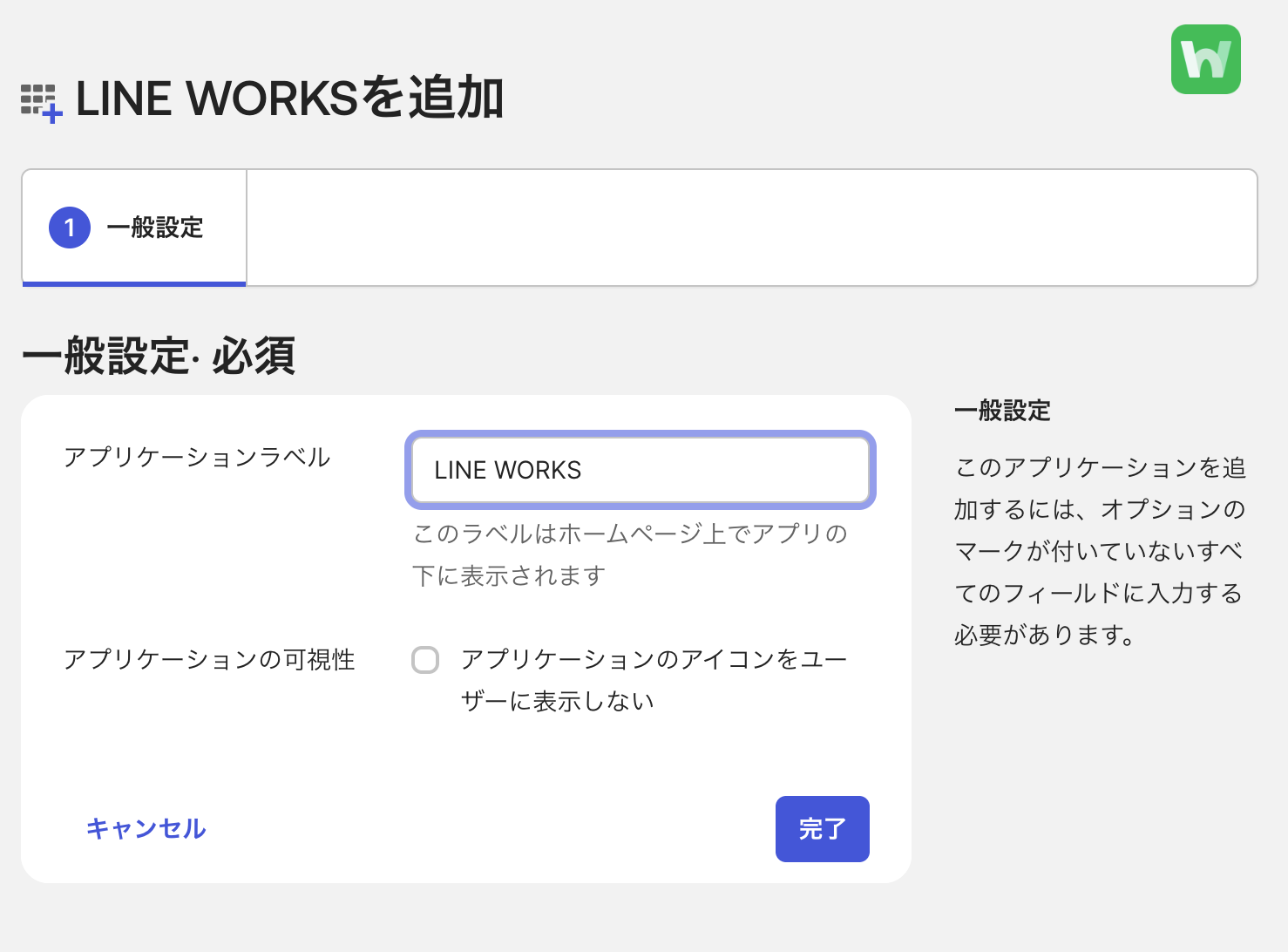
Task: Click the アプリケーションのアイコンをユーザーに表示しない checkbox label
Action: pos(654,680)
